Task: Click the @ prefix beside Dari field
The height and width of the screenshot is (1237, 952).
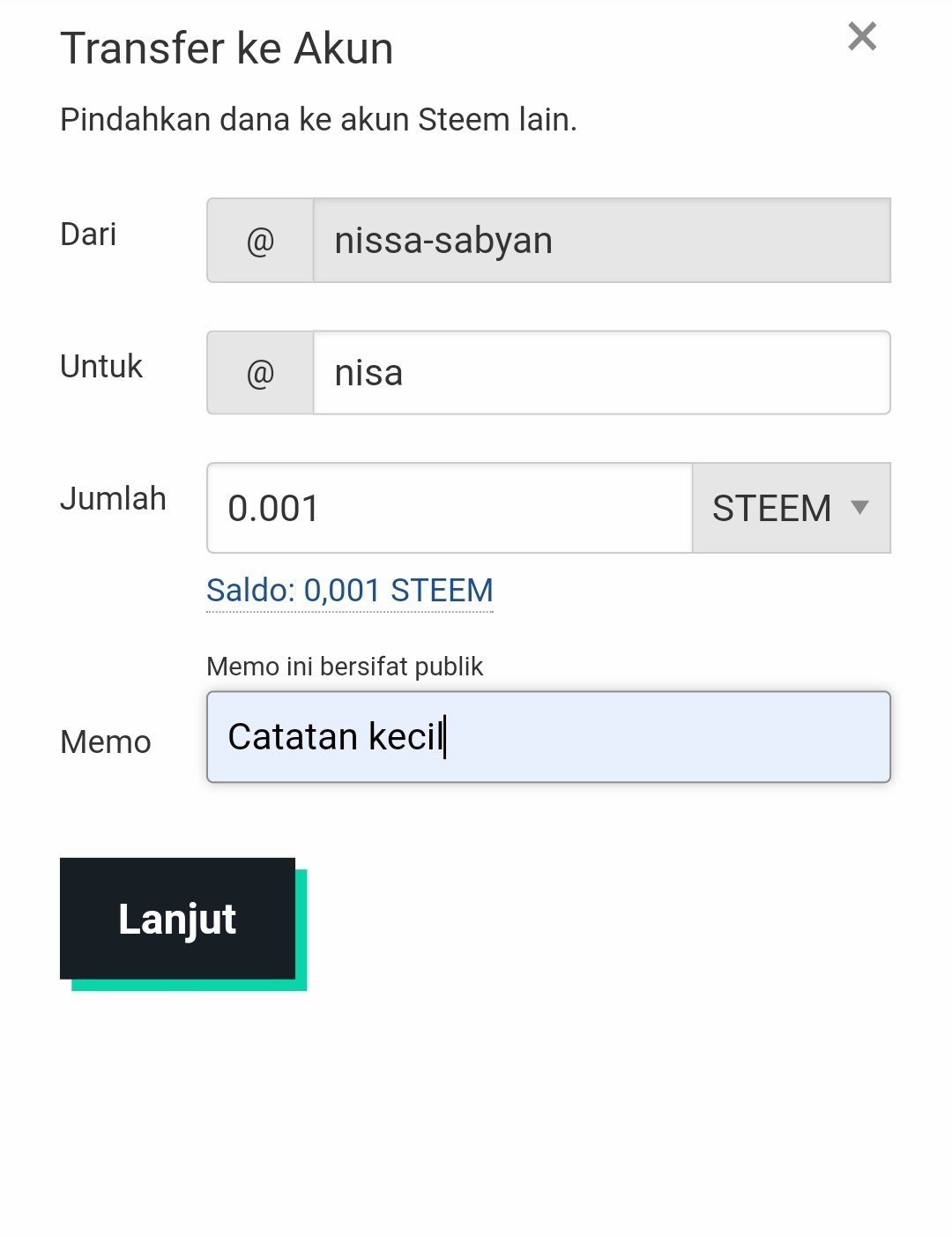Action: point(260,240)
